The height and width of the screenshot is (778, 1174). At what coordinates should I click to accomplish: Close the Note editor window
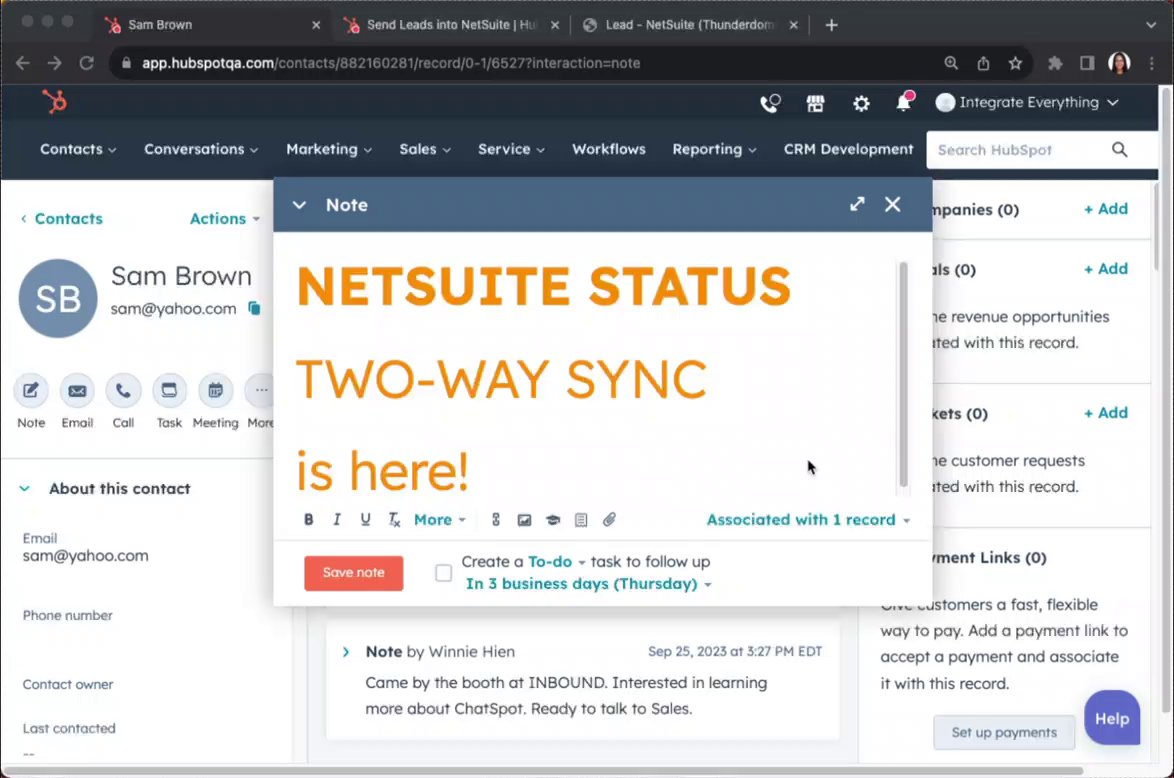pyautogui.click(x=892, y=204)
